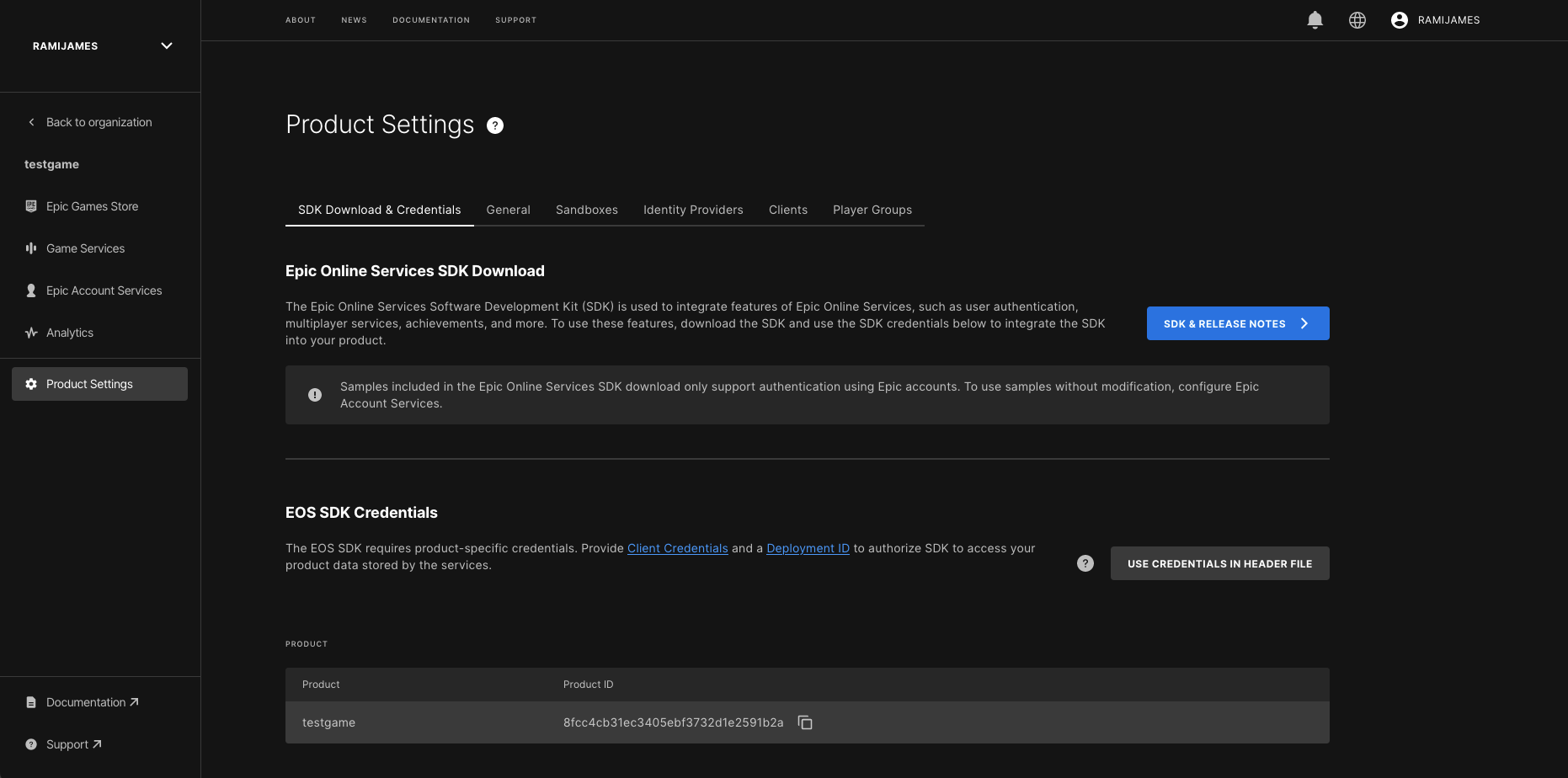Click the Game Services sidebar icon
This screenshot has height=778, width=1568.
click(31, 248)
